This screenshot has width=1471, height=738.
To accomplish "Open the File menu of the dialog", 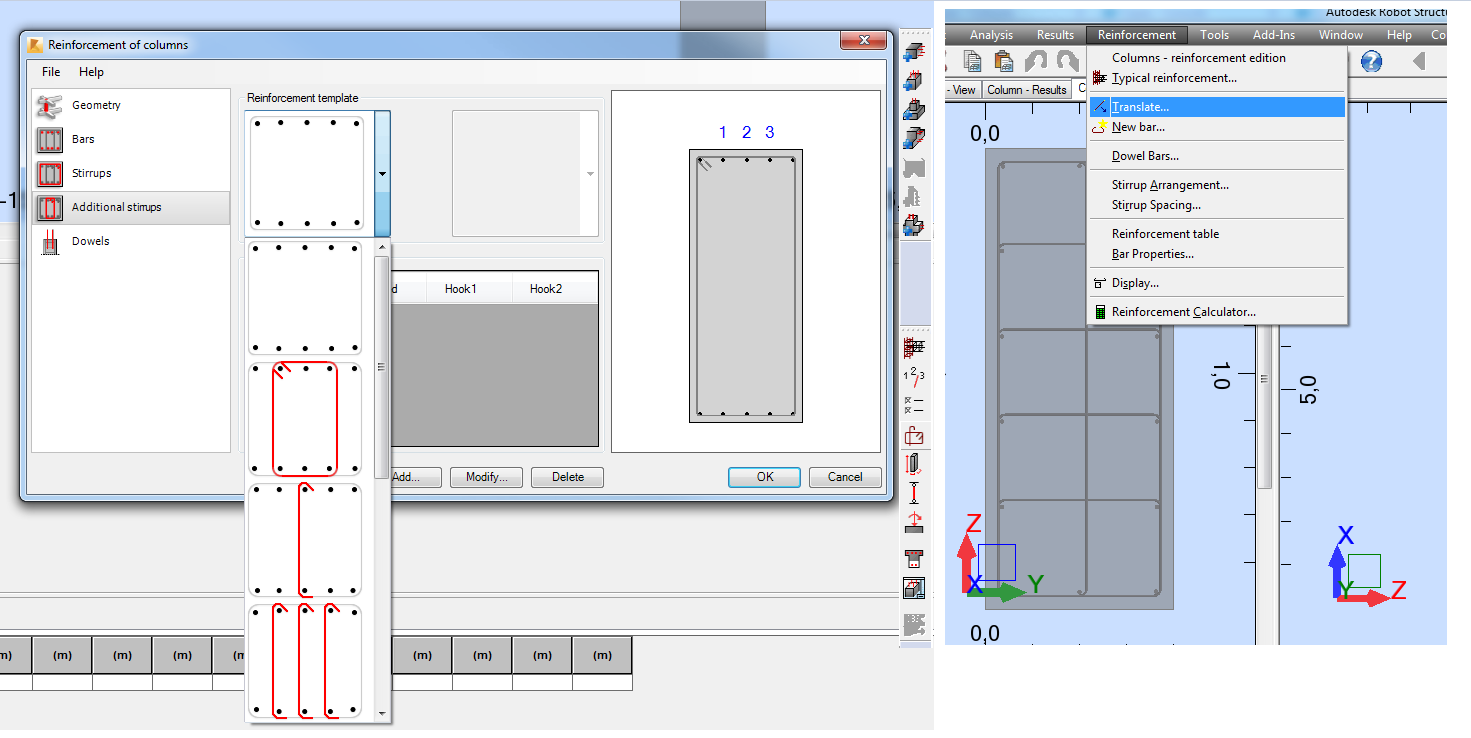I will 50,72.
